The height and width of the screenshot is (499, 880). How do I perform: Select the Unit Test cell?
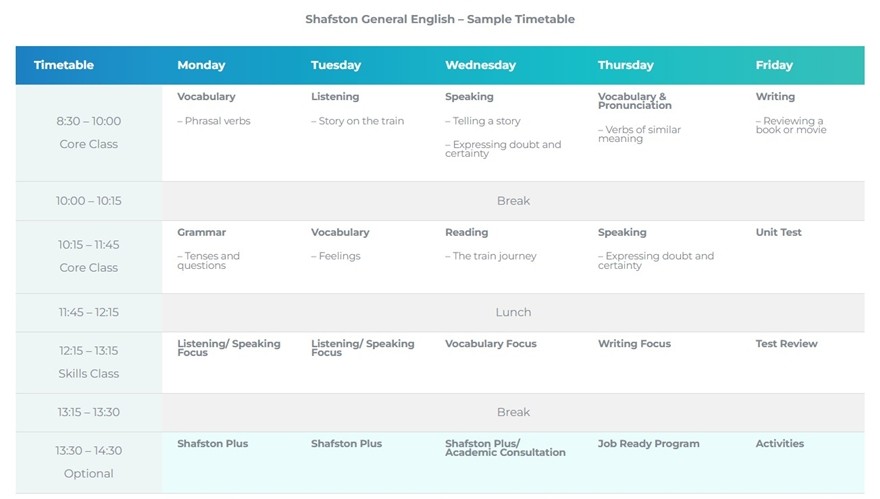[778, 232]
